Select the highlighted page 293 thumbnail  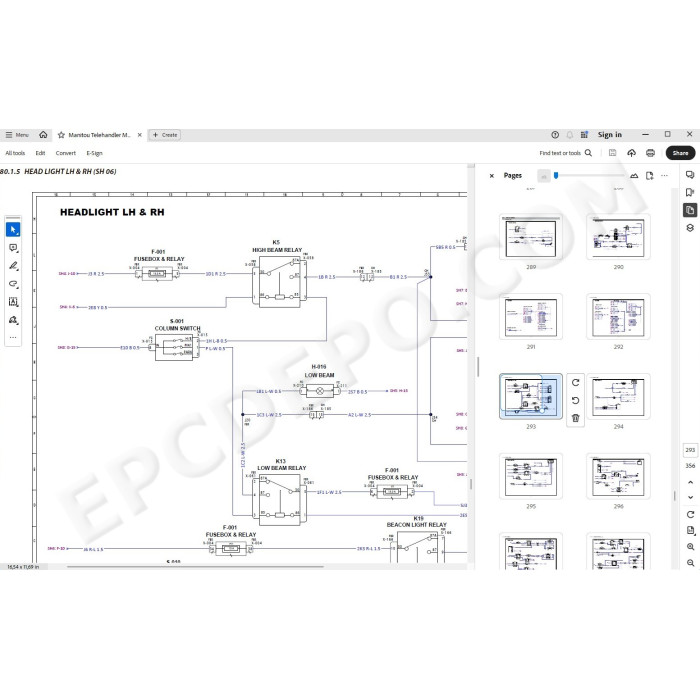click(531, 397)
